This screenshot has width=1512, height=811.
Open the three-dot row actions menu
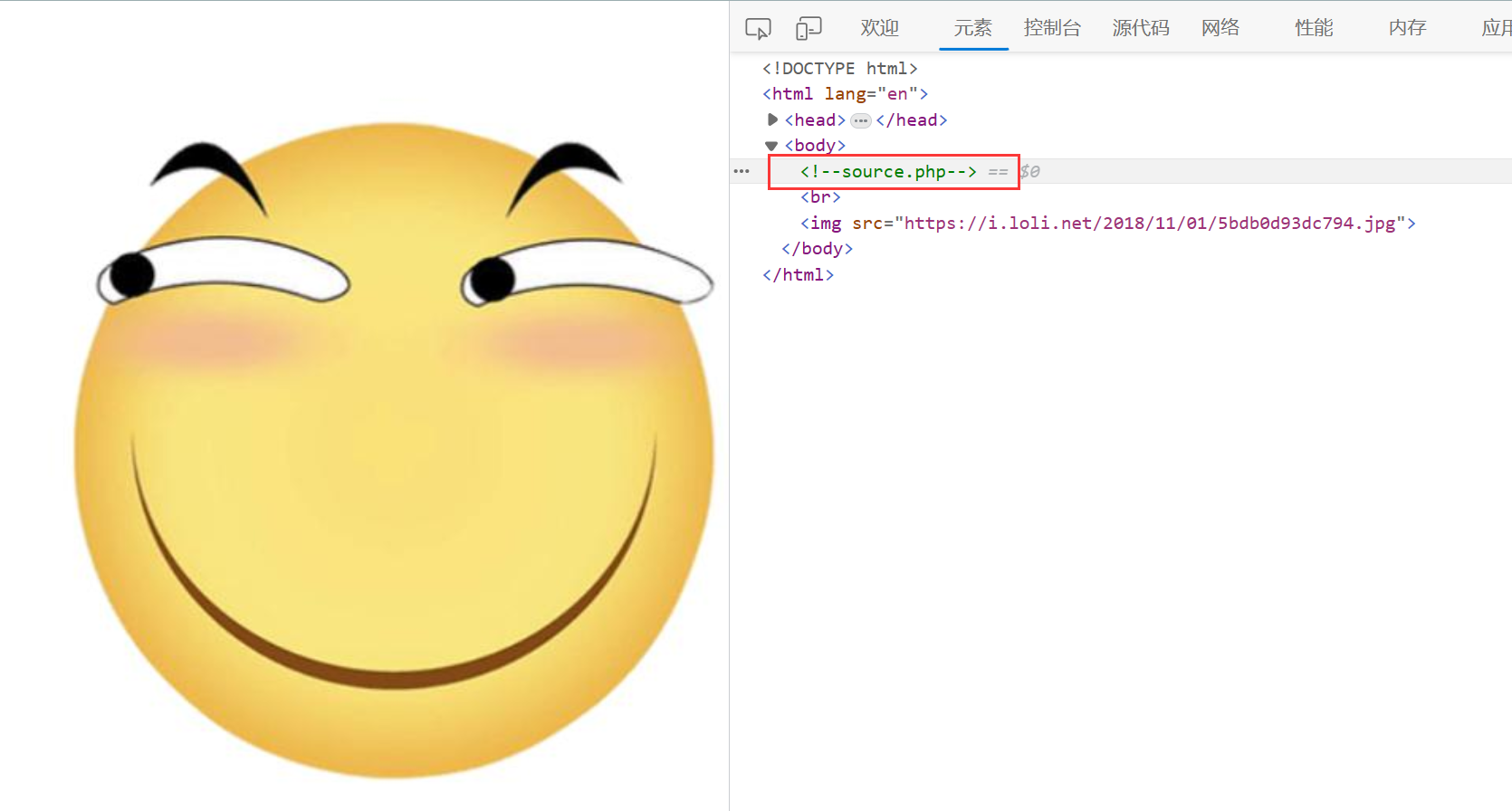(742, 171)
